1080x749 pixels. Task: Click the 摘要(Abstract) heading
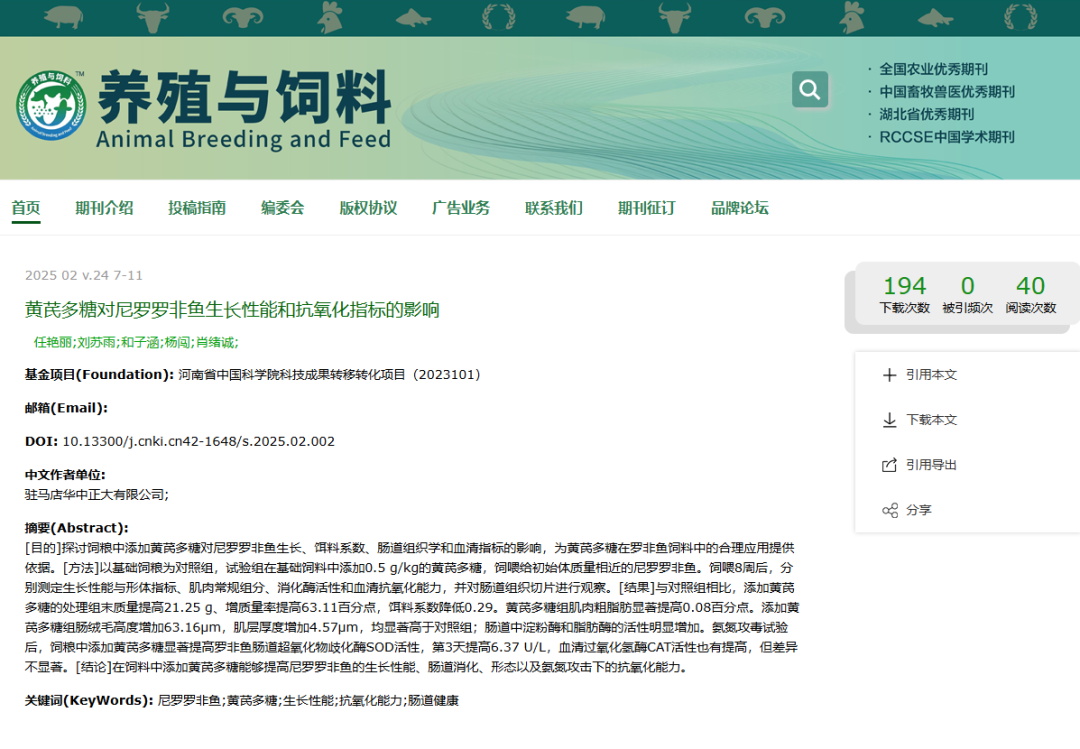pyautogui.click(x=76, y=529)
